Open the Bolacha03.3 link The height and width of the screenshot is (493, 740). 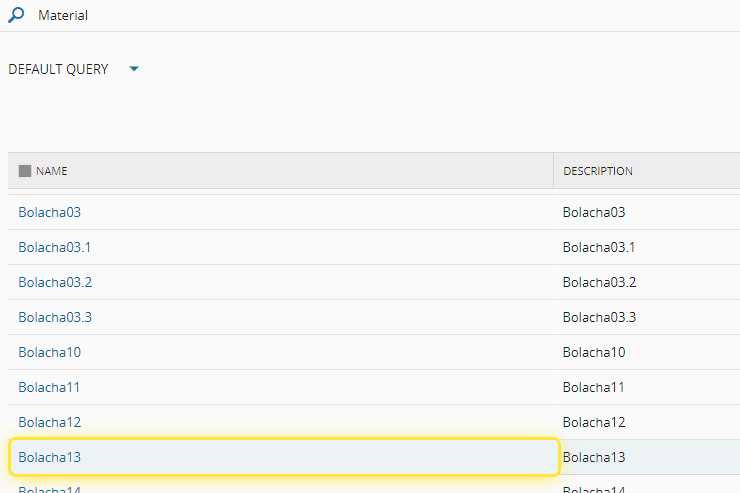click(55, 317)
